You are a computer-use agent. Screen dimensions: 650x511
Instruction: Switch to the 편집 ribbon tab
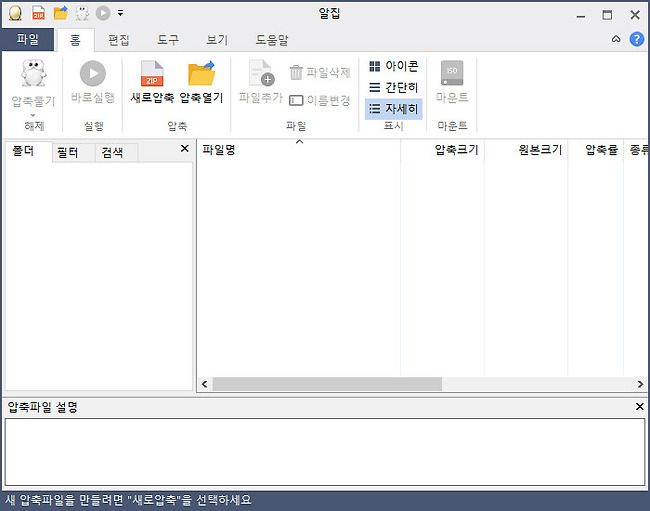tap(119, 40)
